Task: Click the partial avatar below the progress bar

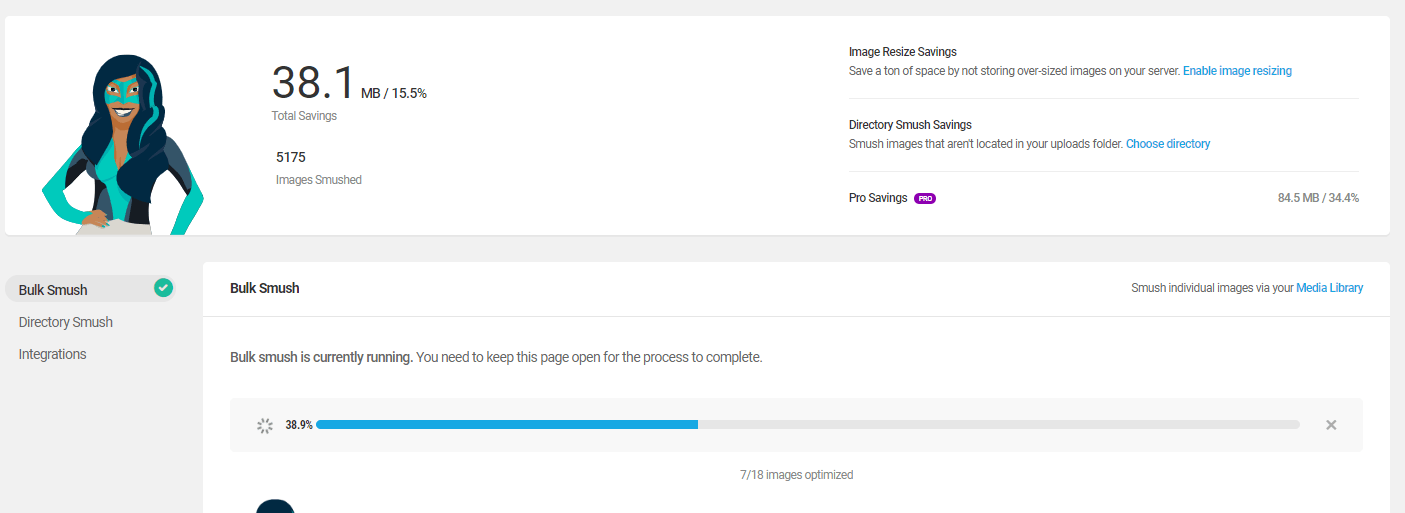Action: pos(275,506)
